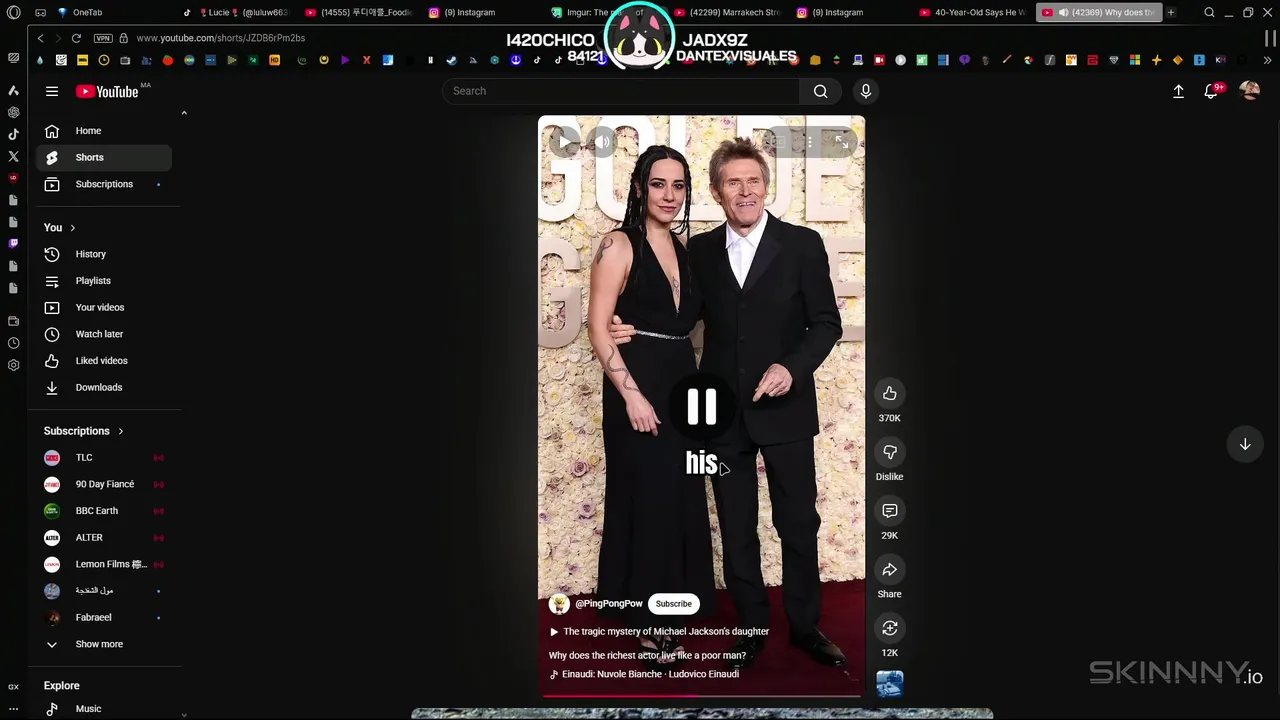This screenshot has width=1280, height=720.
Task: Open Watch later
Action: click(103, 334)
